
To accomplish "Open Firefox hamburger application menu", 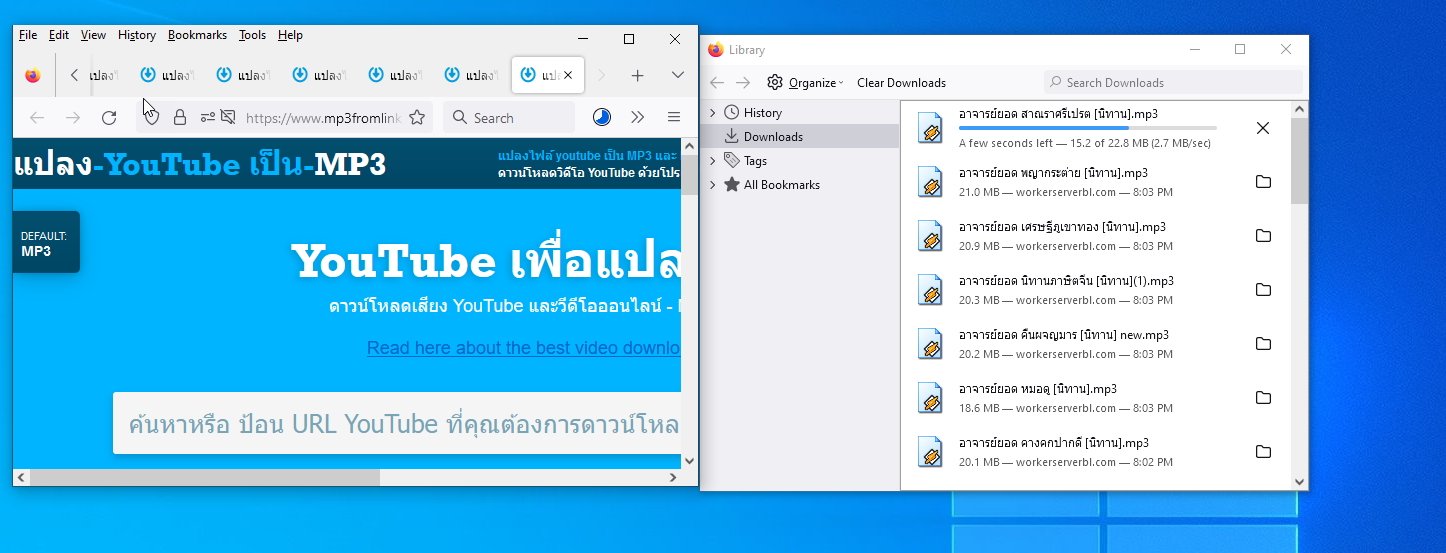I will (x=674, y=118).
